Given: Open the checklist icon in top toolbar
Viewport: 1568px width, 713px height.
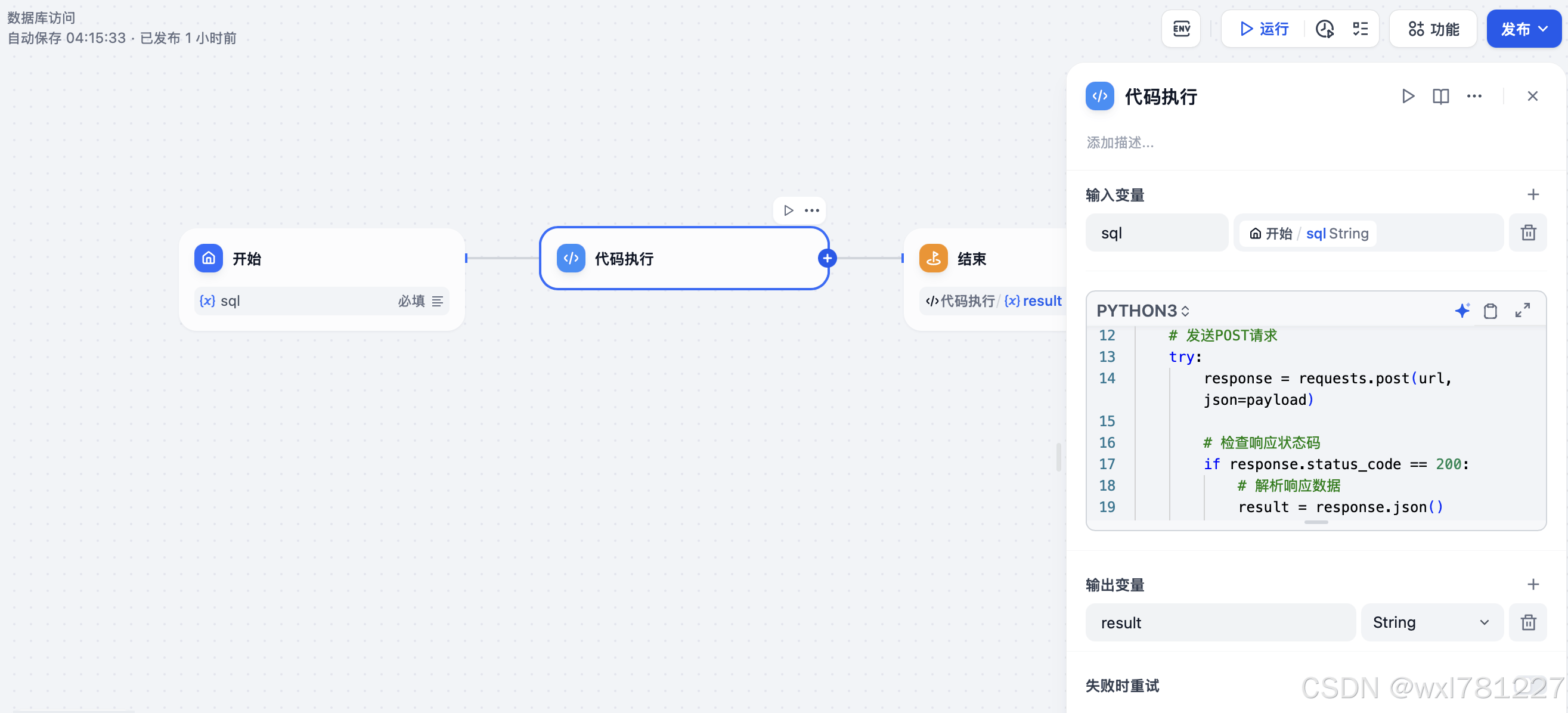Looking at the screenshot, I should 1360,29.
